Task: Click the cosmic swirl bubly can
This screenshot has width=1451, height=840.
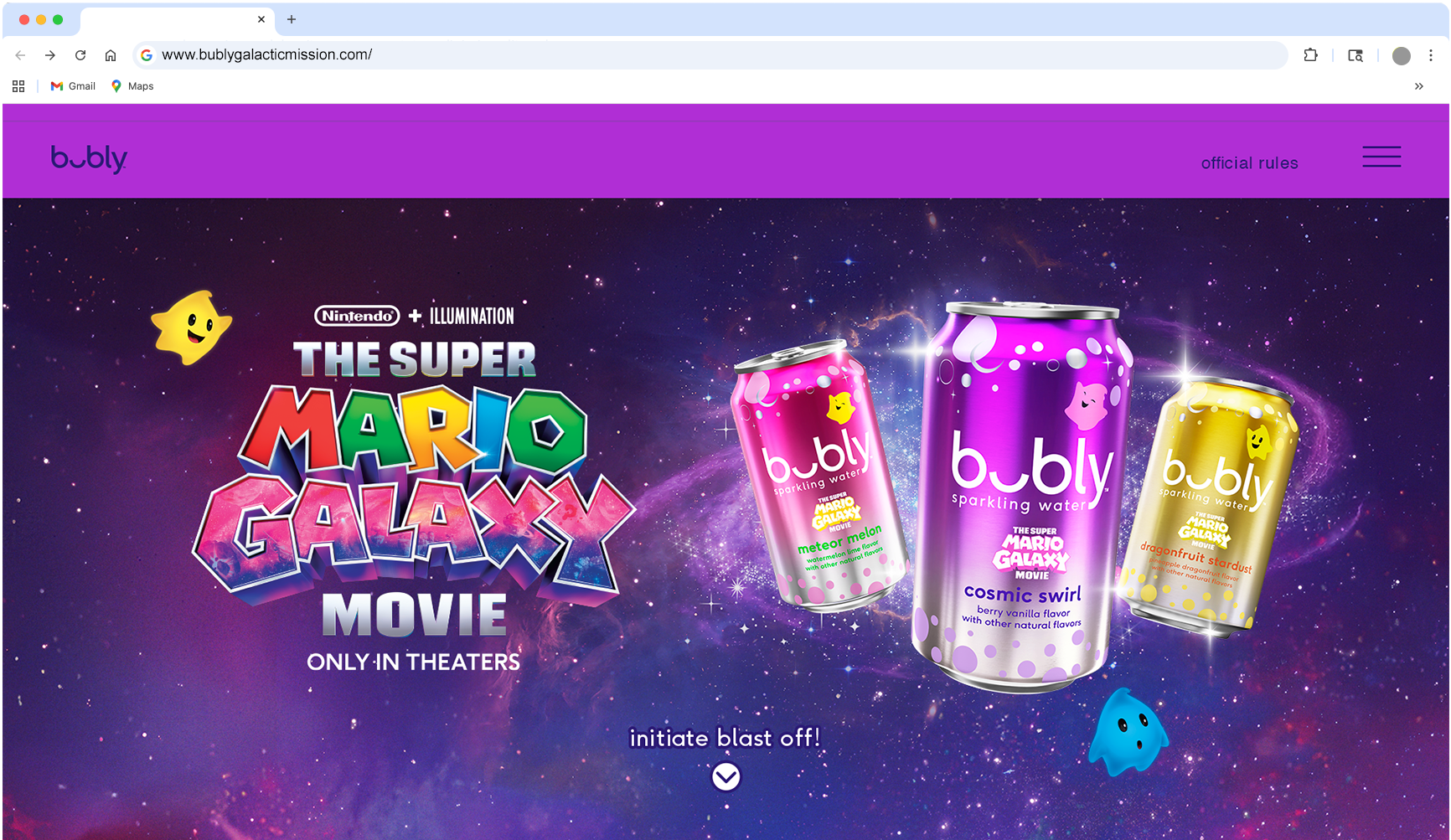Action: [x=1022, y=497]
